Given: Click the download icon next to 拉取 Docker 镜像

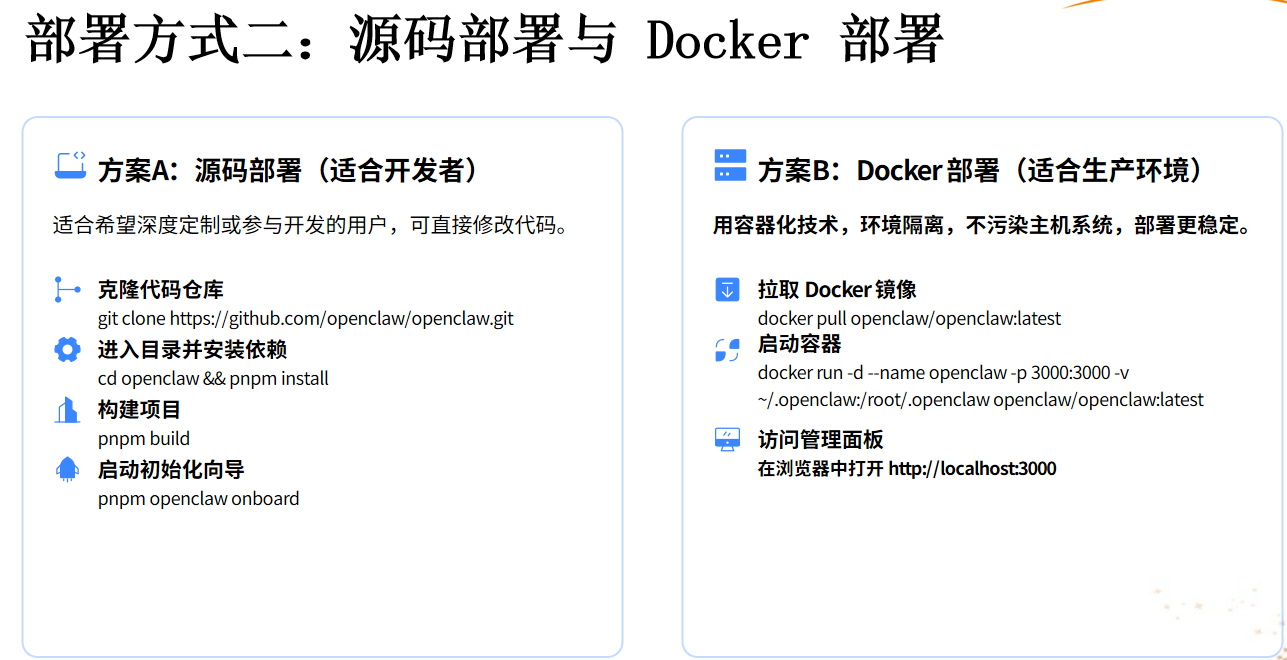Looking at the screenshot, I should tap(727, 290).
